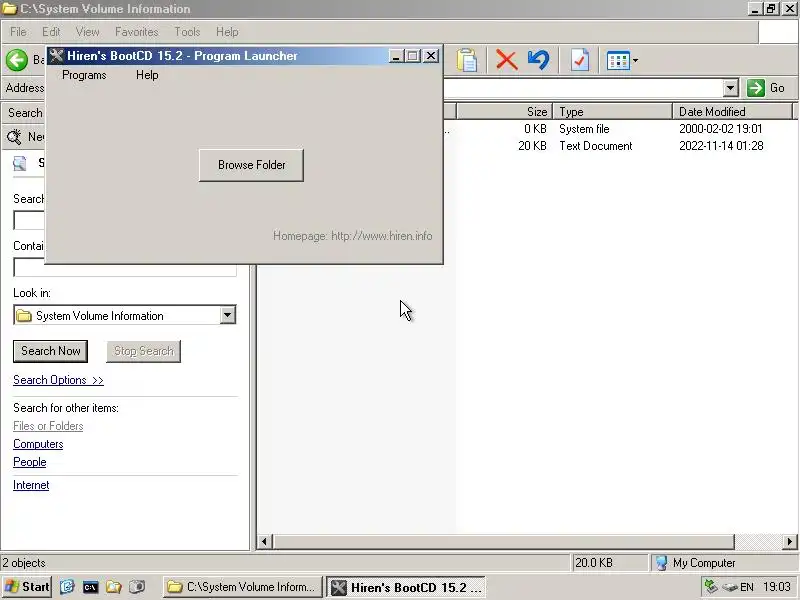Minimize the Hiren's BootCD launcher window
800x600 pixels.
[396, 56]
